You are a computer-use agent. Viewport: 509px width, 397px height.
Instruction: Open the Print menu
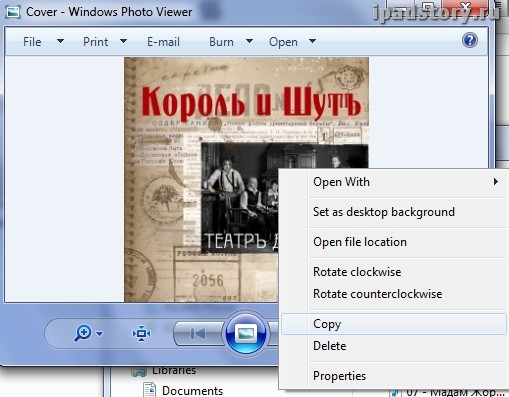click(x=96, y=42)
